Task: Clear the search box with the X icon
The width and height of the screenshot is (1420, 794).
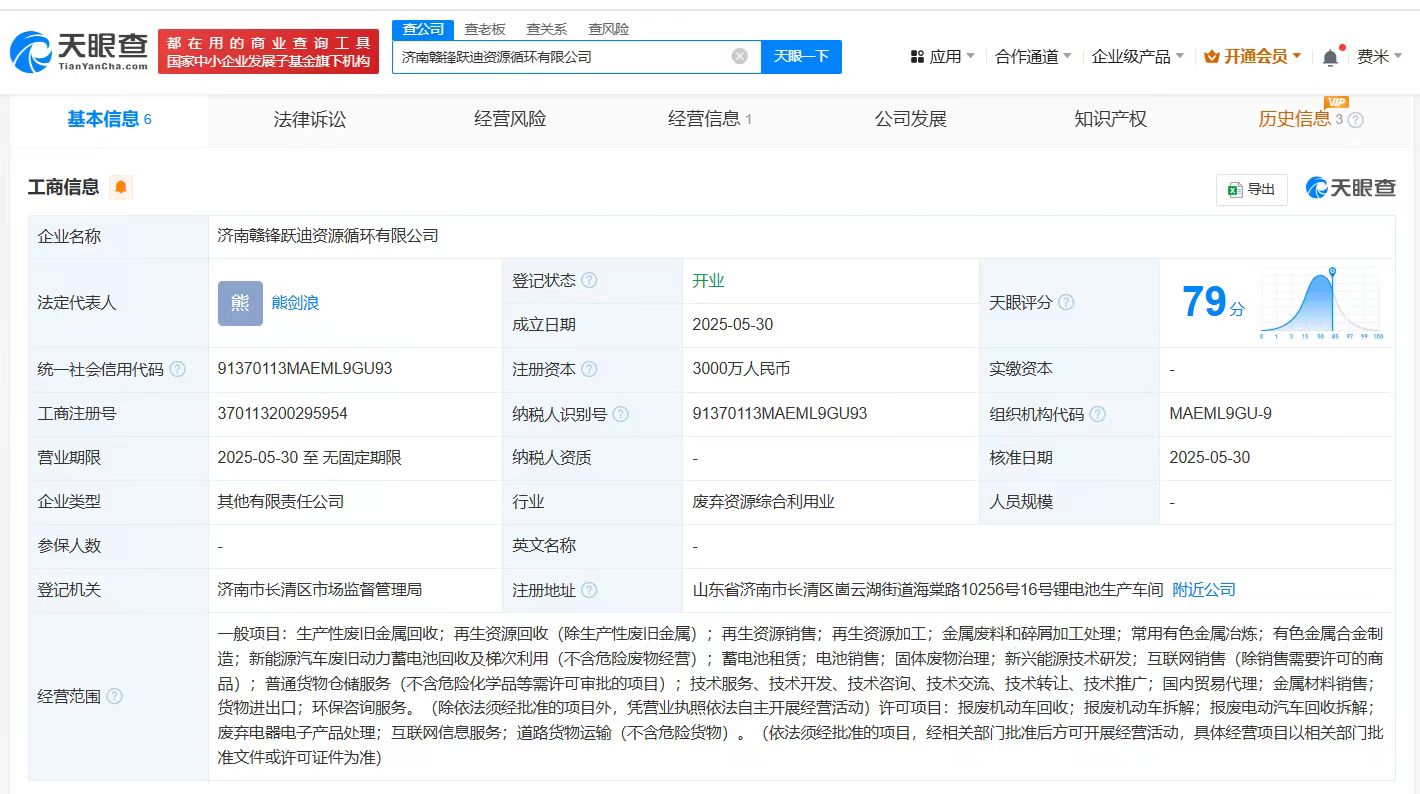Action: [740, 56]
